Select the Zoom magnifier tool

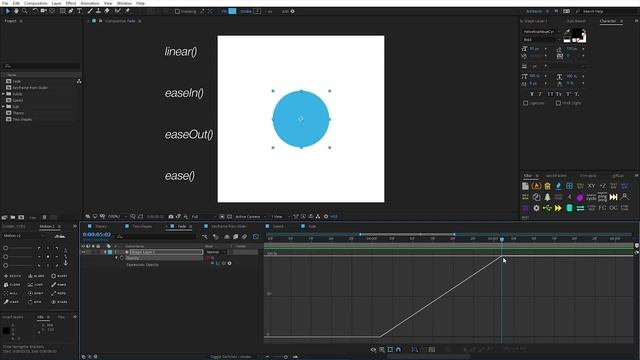tap(25, 11)
